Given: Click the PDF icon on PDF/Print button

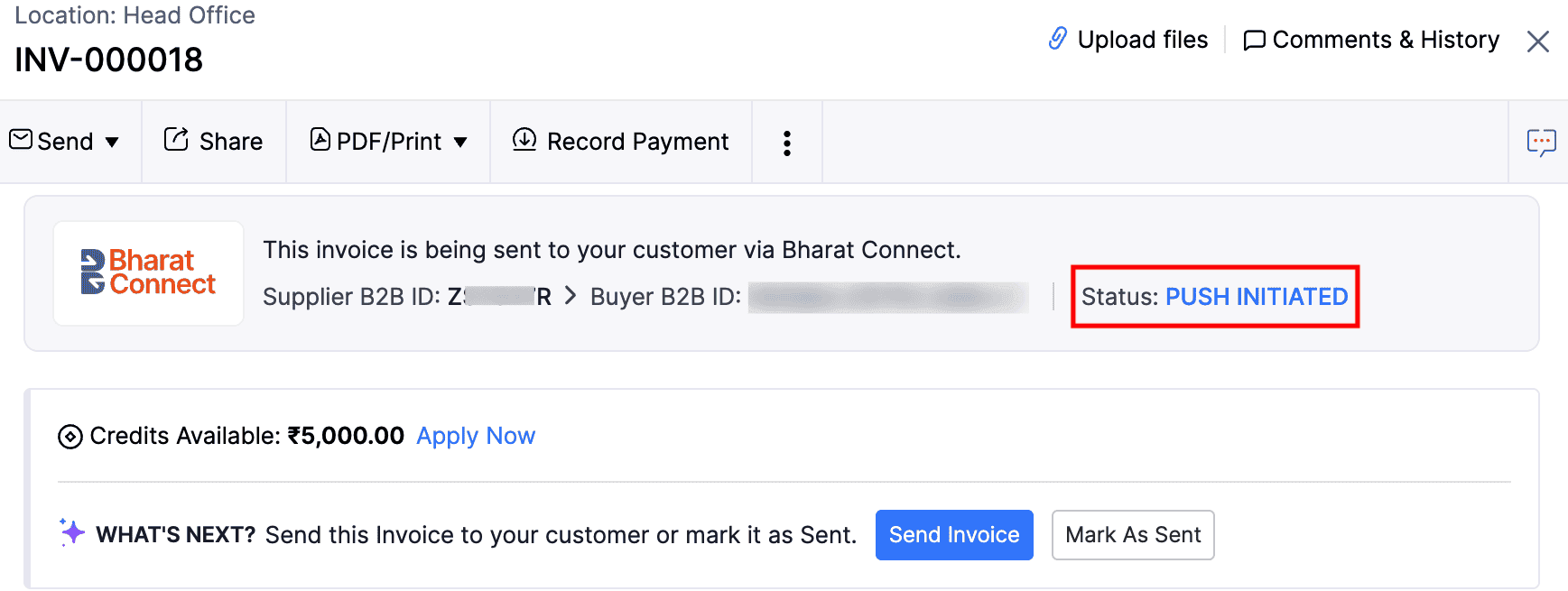Looking at the screenshot, I should (x=320, y=140).
